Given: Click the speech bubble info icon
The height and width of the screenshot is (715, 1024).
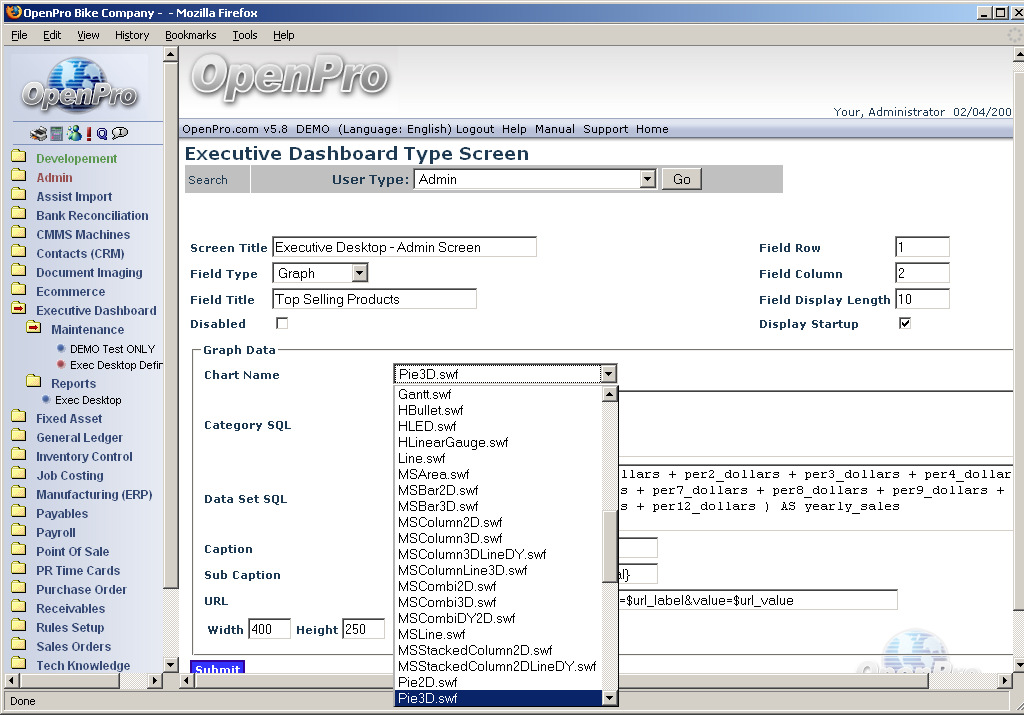Looking at the screenshot, I should pos(120,133).
